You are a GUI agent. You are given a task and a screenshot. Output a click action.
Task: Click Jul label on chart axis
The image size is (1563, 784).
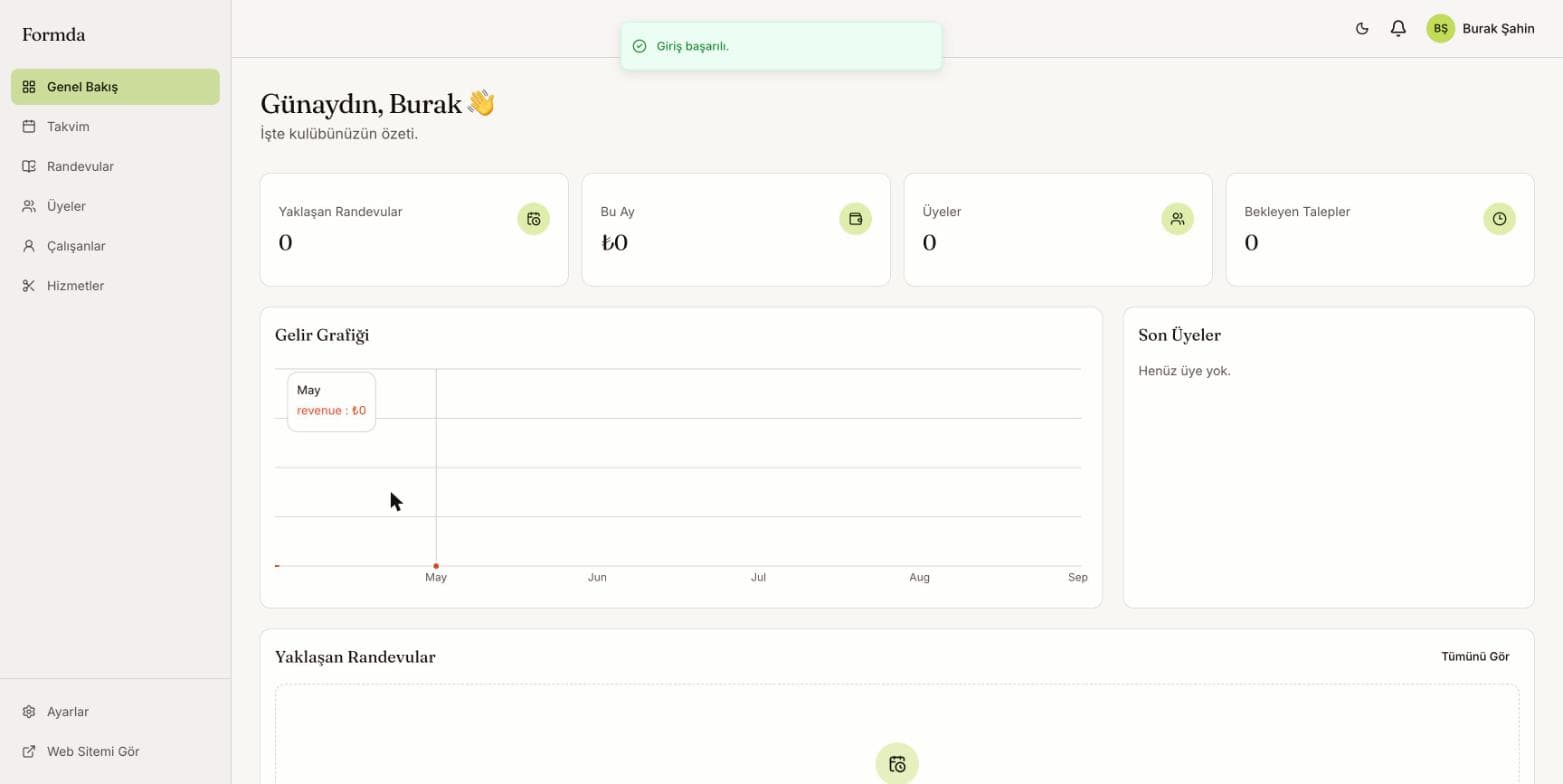tap(758, 577)
